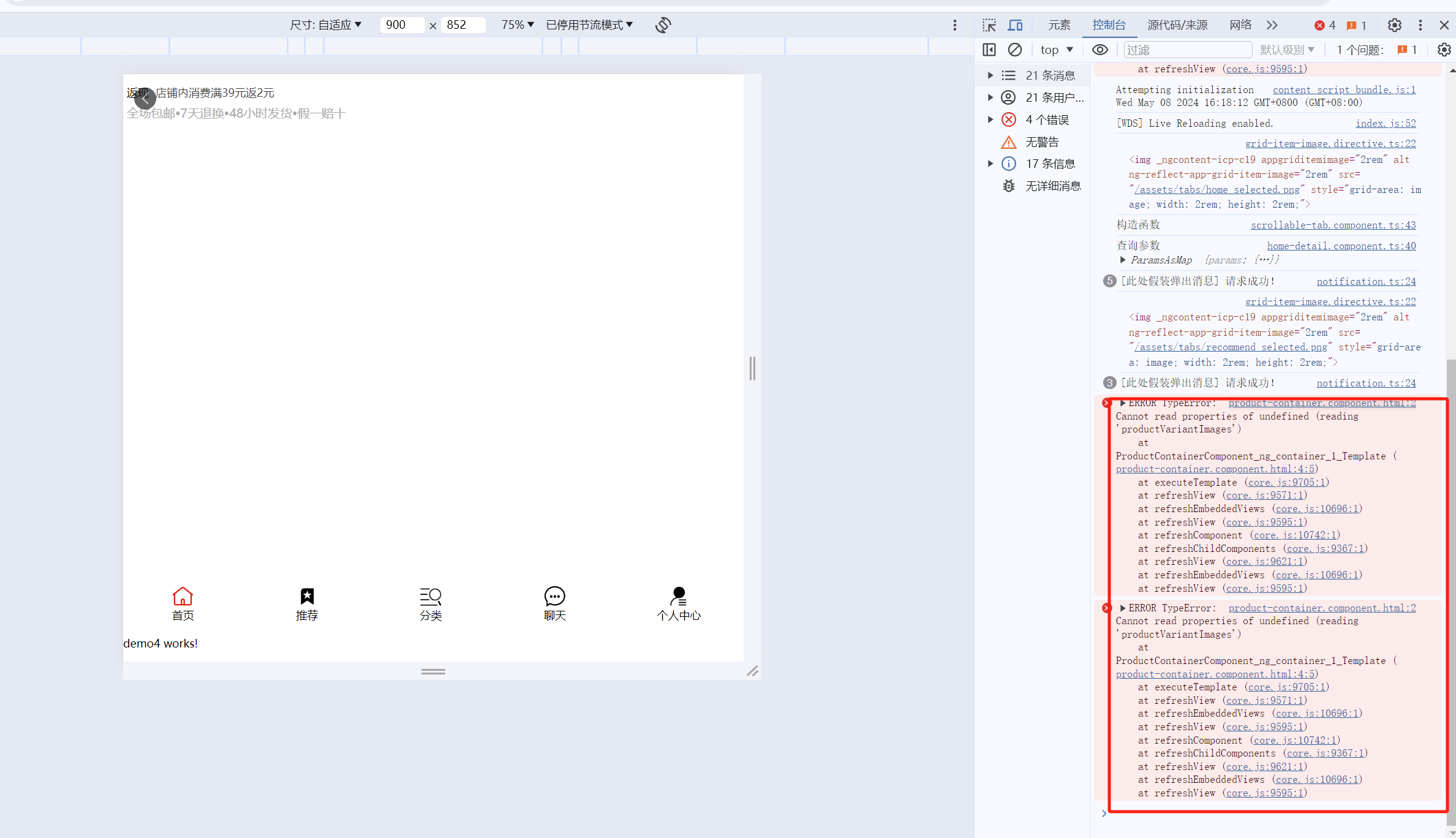Screen dimensions: 1456x838
Task: Click the 首页 home tab icon
Action: (x=183, y=596)
